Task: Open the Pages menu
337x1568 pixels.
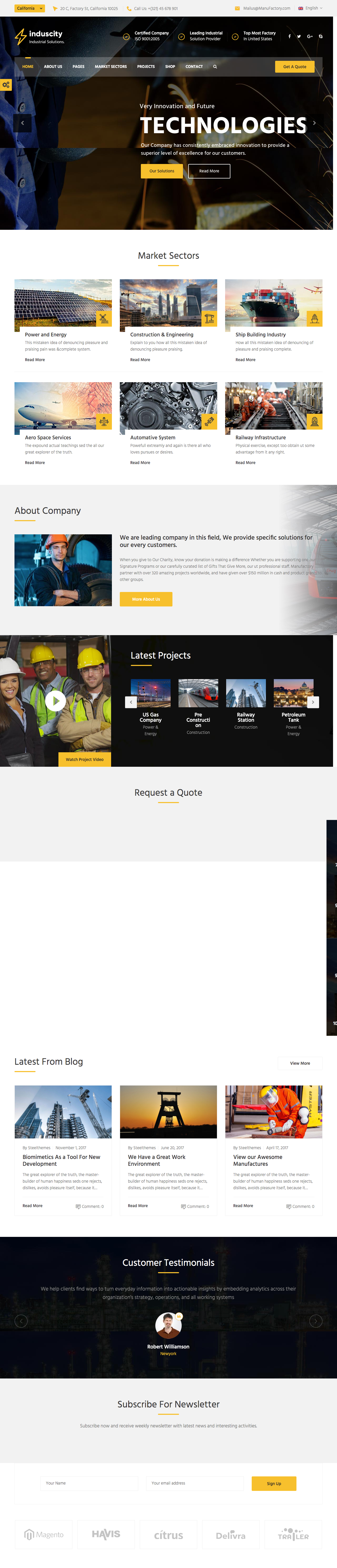Action: tap(78, 67)
